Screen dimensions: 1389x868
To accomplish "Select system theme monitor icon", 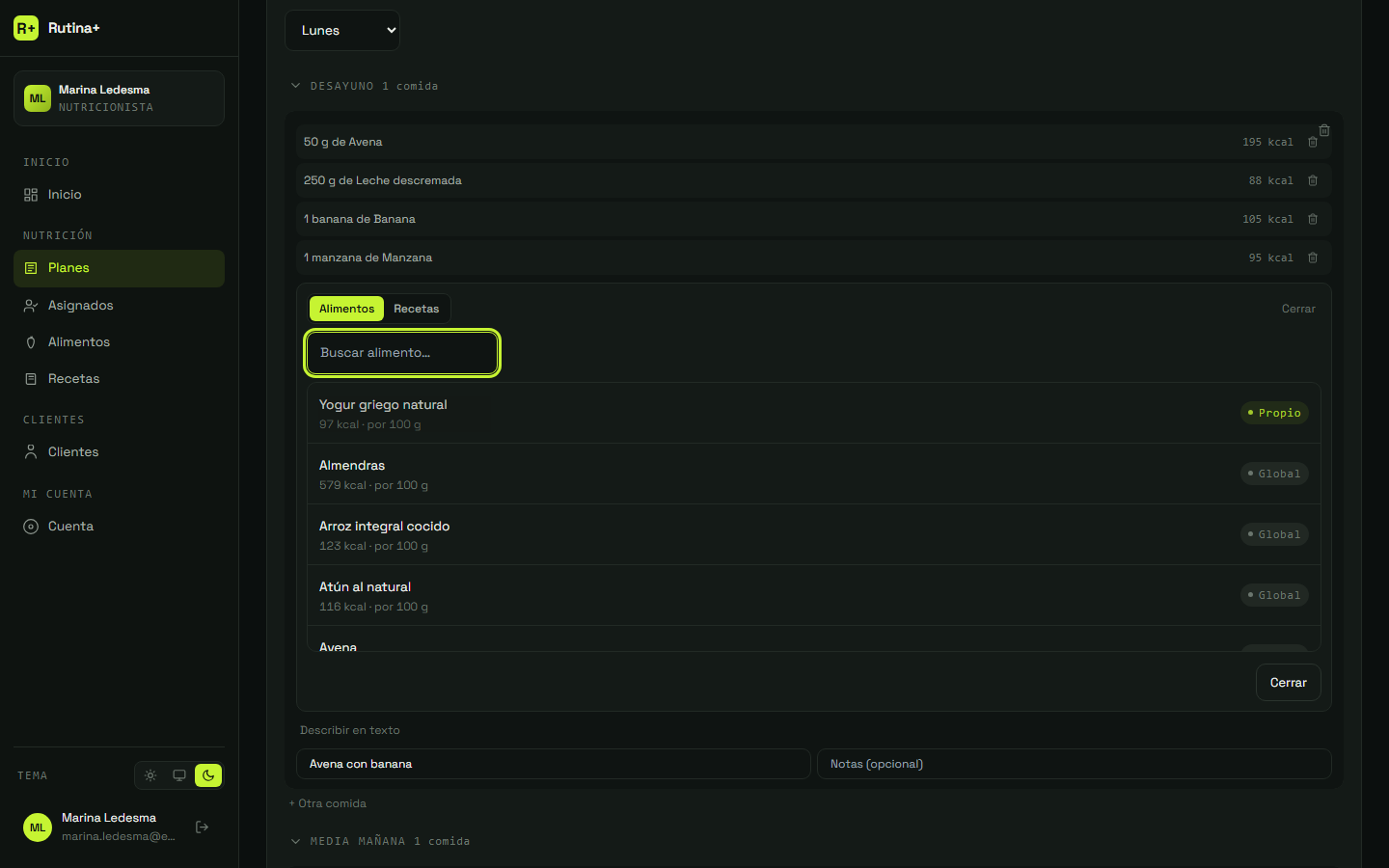I will [x=179, y=775].
